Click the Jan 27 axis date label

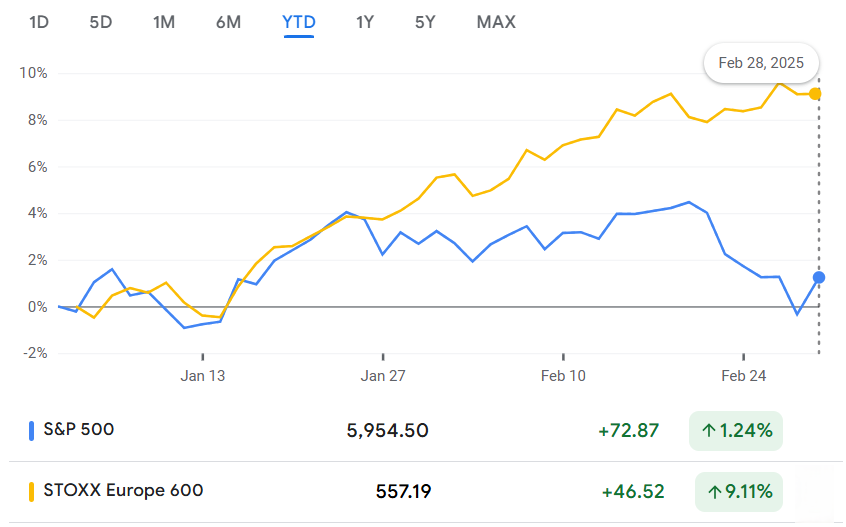point(384,376)
